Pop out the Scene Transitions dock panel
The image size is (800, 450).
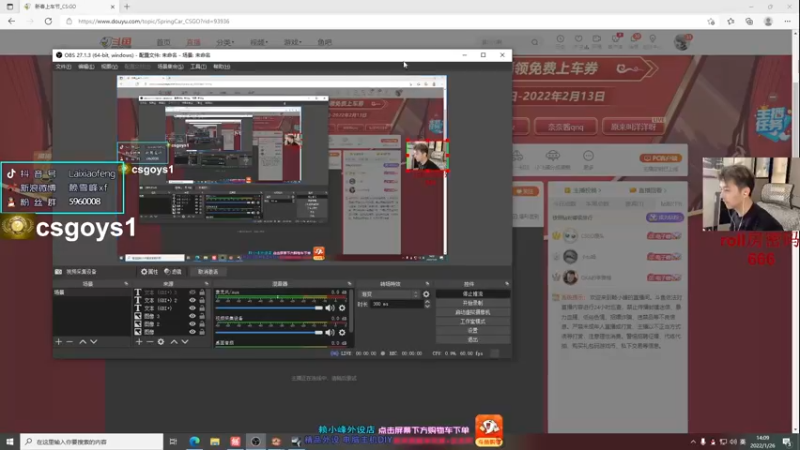427,284
